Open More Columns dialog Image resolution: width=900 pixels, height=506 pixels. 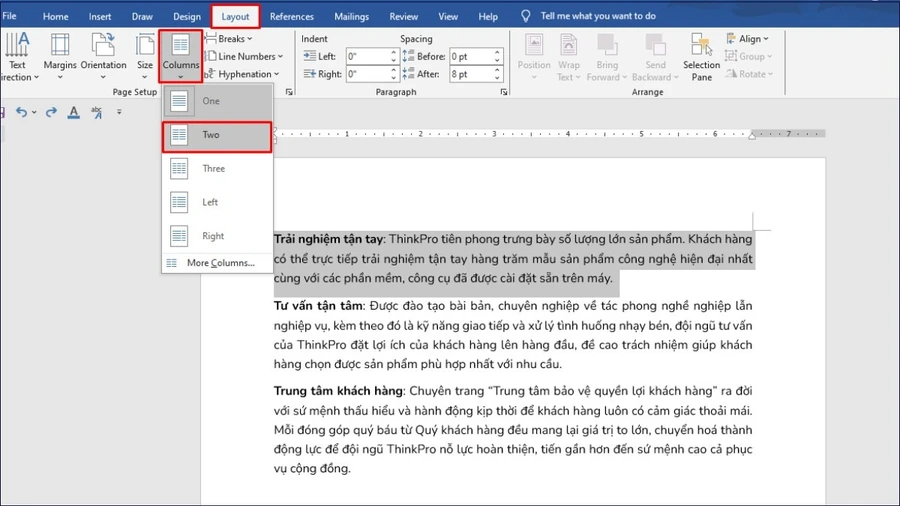pos(218,263)
